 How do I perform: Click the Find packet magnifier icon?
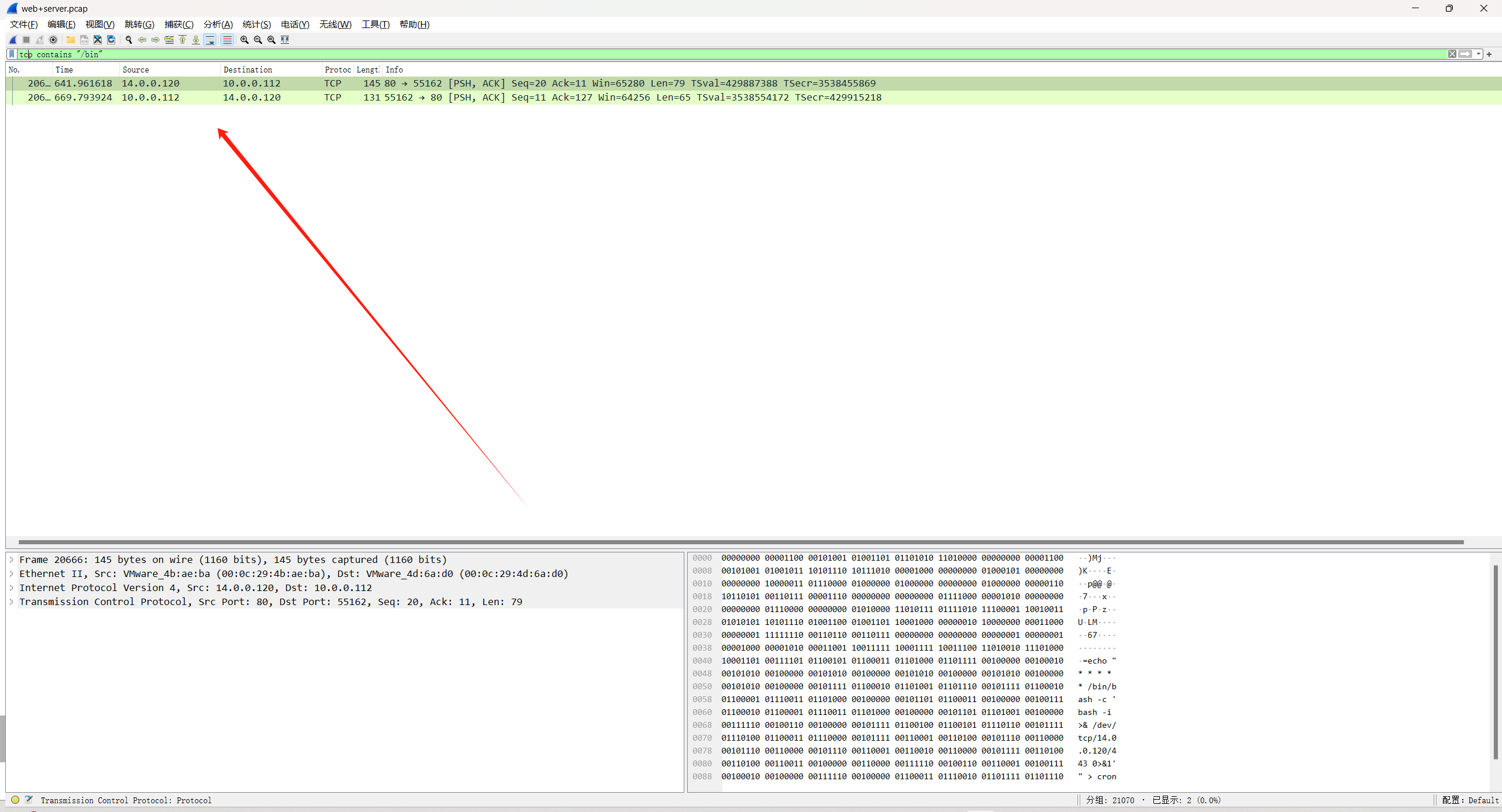click(129, 40)
